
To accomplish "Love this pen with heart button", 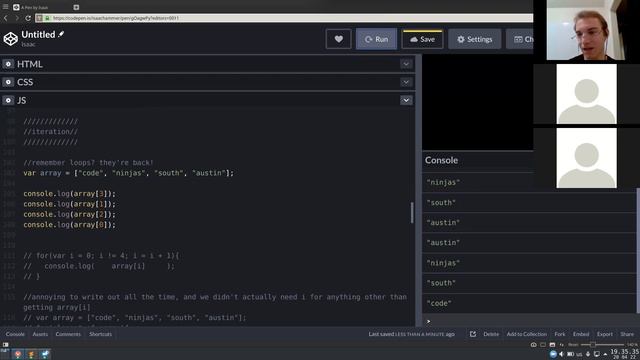I will click(338, 39).
